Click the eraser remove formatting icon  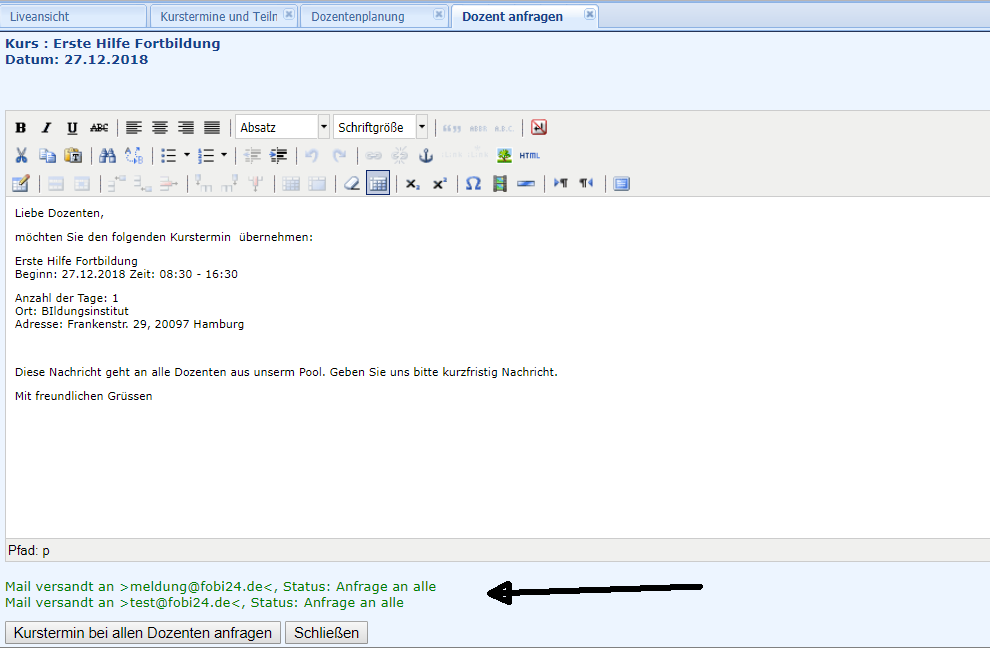(351, 184)
